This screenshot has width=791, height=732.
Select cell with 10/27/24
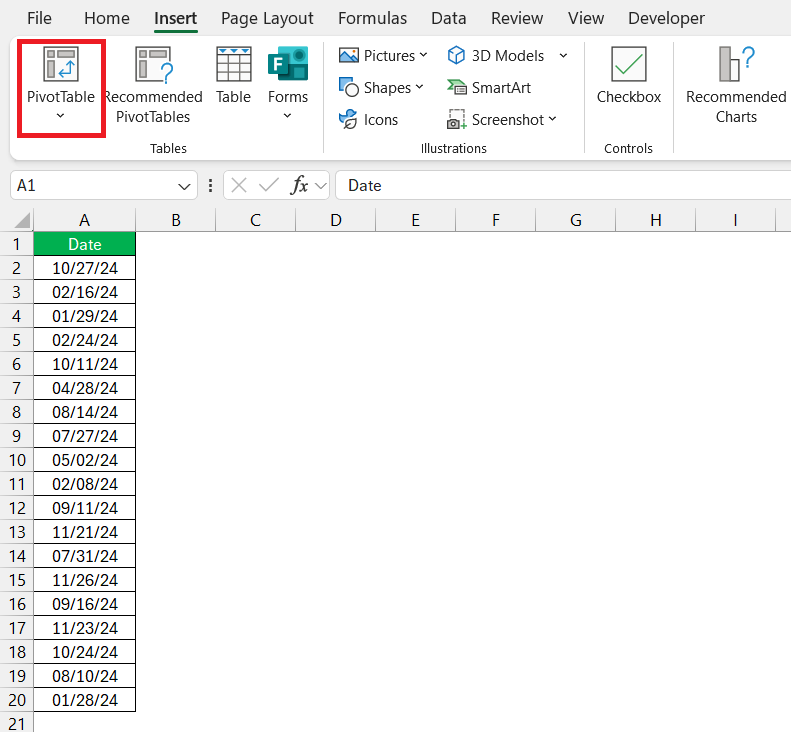click(x=85, y=268)
